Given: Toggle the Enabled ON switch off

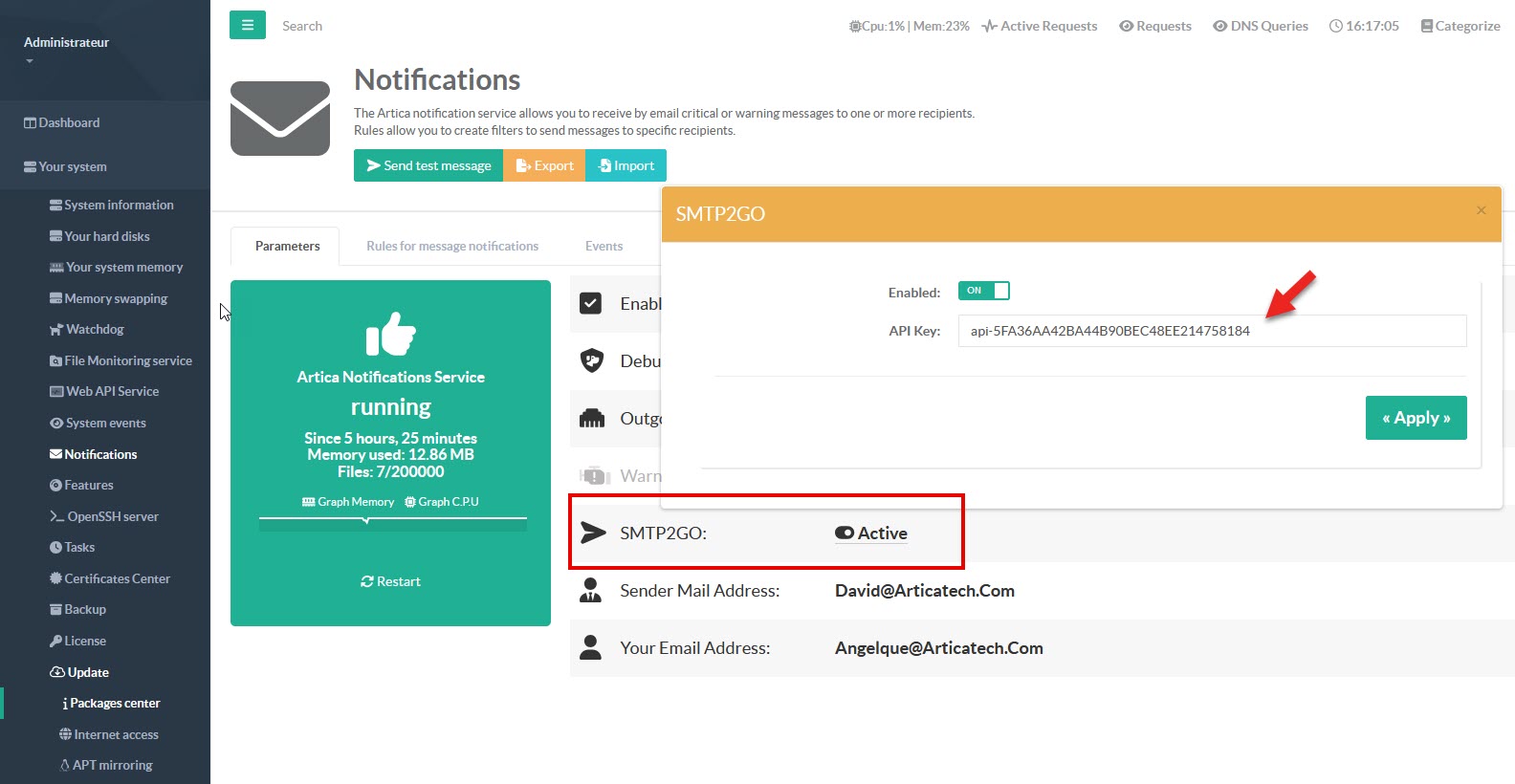Looking at the screenshot, I should pos(983,291).
